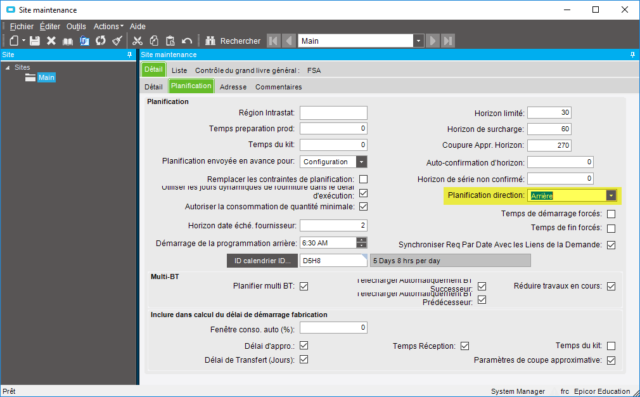The width and height of the screenshot is (640, 397).
Task: Click the Save diskette icon
Action: [x=35, y=41]
